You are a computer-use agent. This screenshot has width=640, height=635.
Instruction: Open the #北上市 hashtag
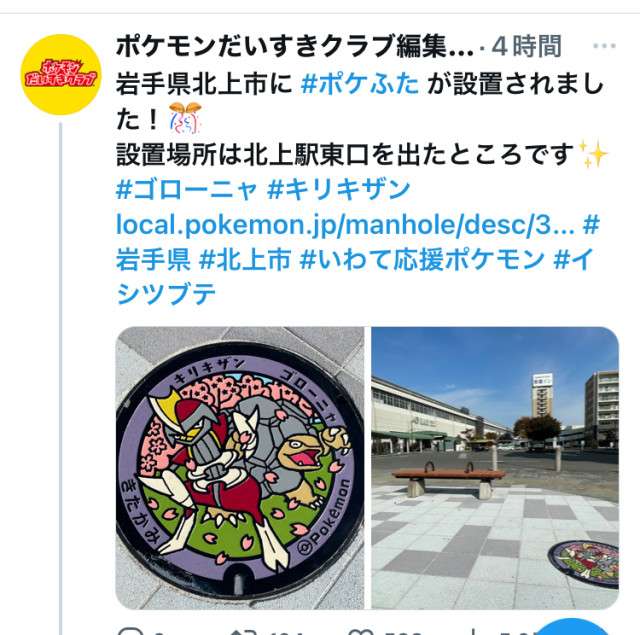[x=245, y=260]
